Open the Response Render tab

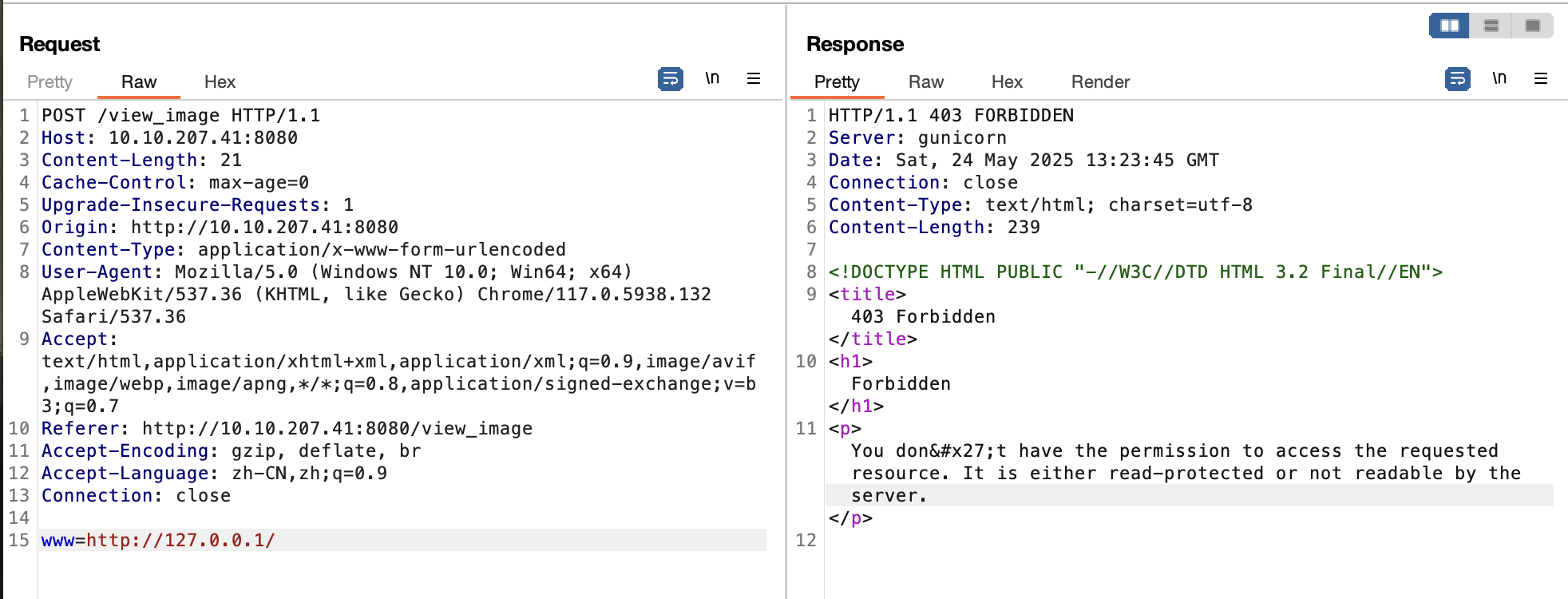coord(1100,82)
